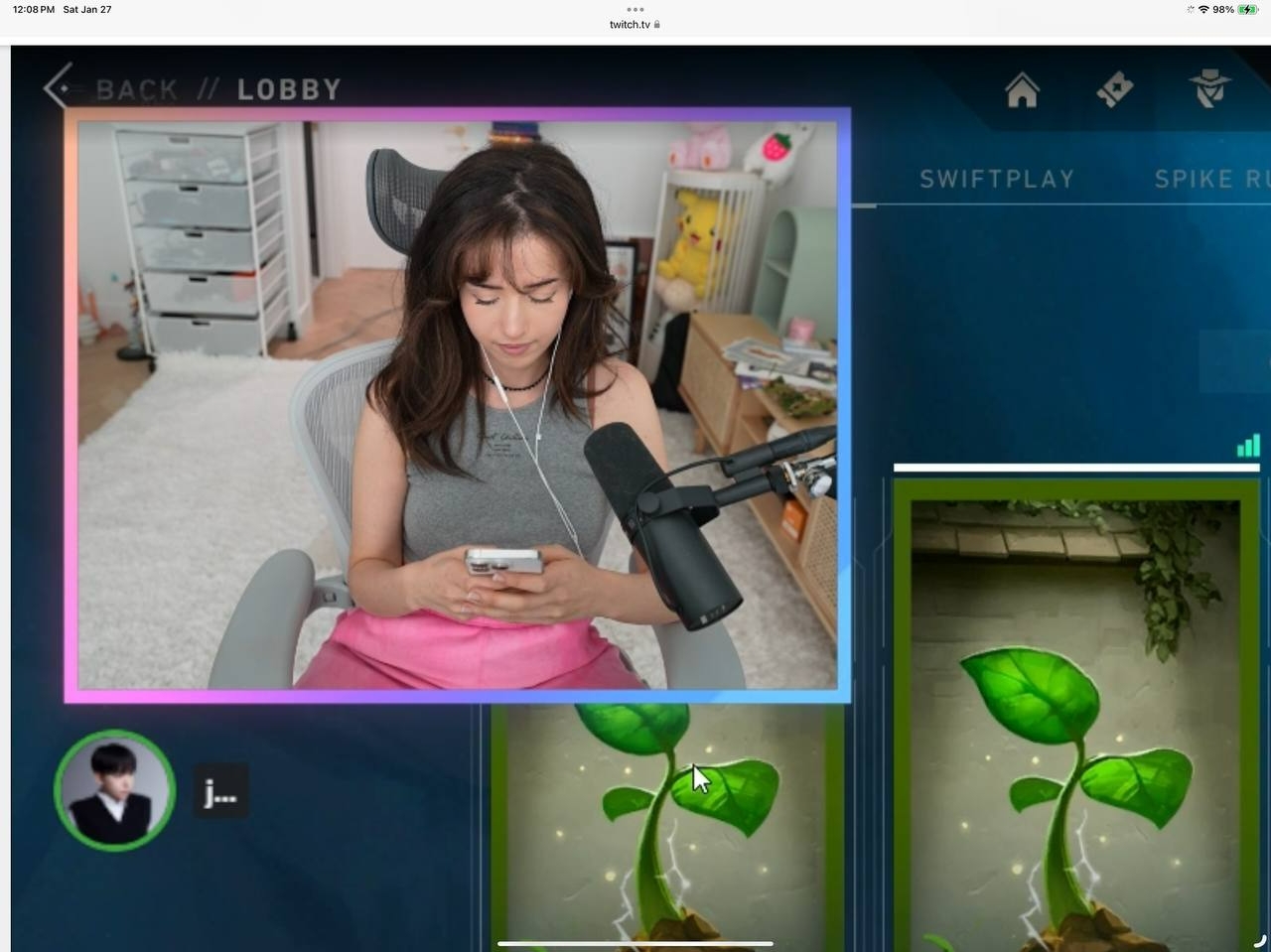This screenshot has height=952, width=1271.
Task: Open the ticket-shaped battlepass icon
Action: click(x=1115, y=89)
